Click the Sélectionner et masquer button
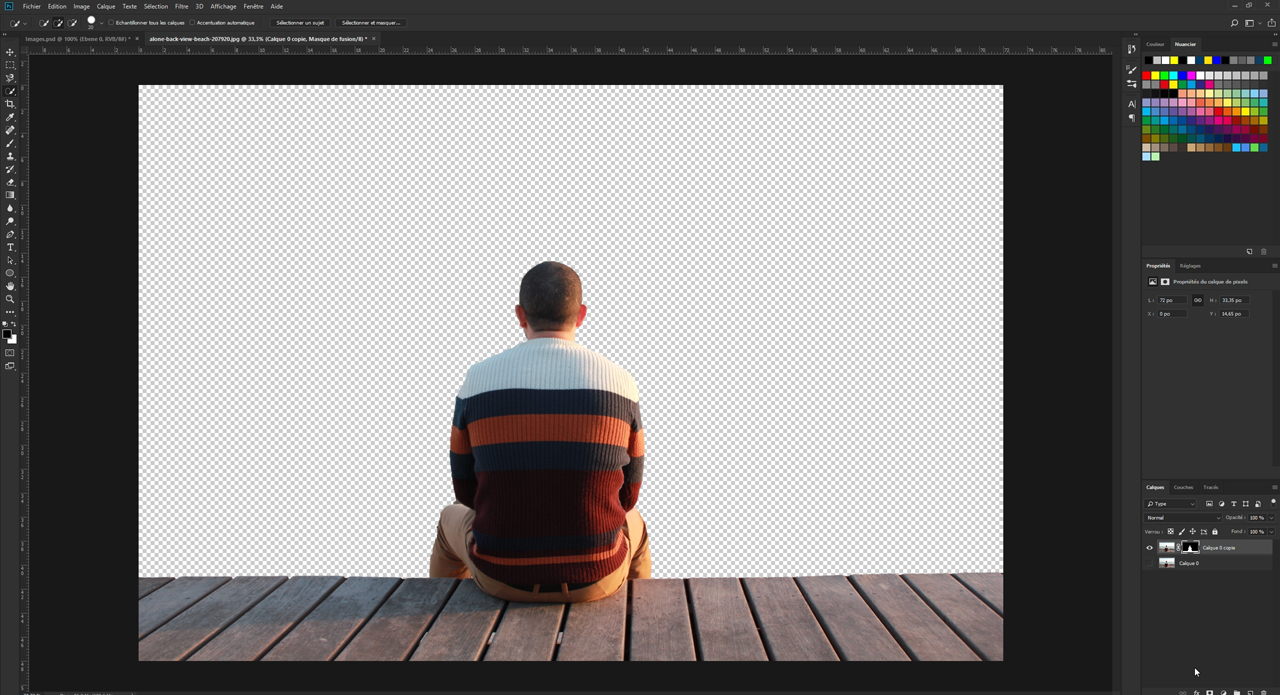This screenshot has height=695, width=1280. click(x=371, y=23)
